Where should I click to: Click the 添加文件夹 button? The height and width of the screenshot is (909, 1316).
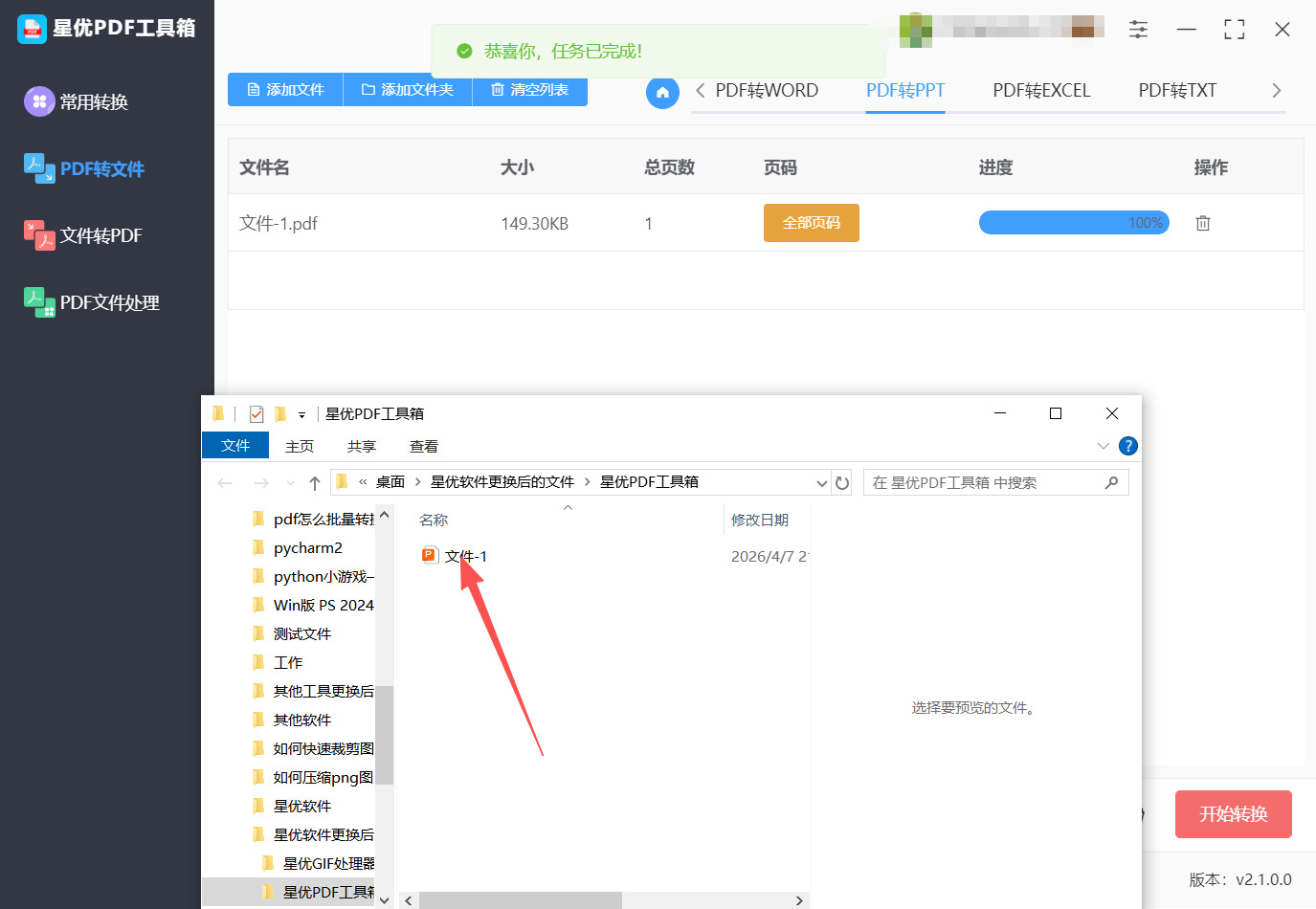pyautogui.click(x=408, y=90)
